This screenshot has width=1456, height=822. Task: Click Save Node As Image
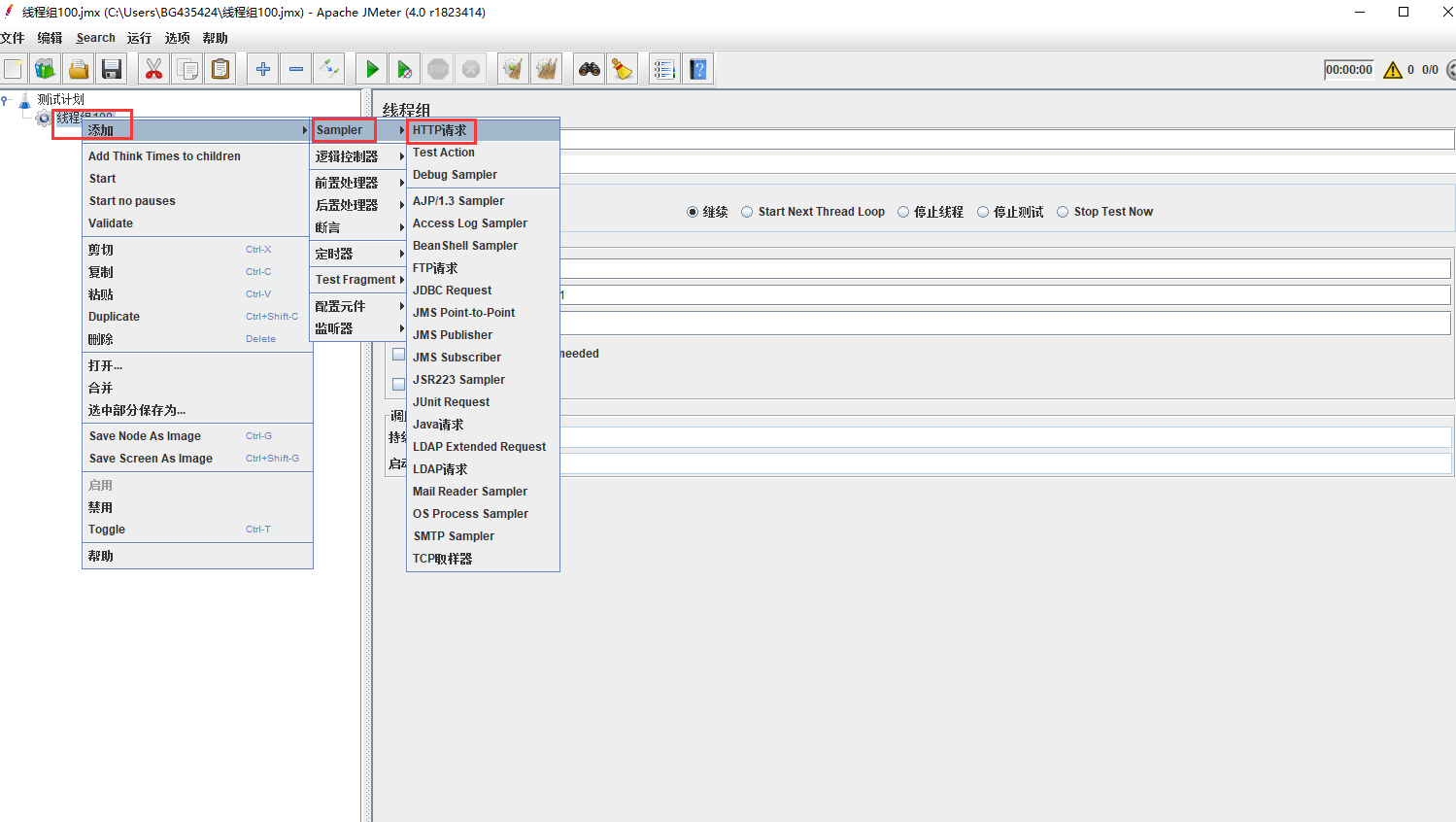[x=197, y=436]
